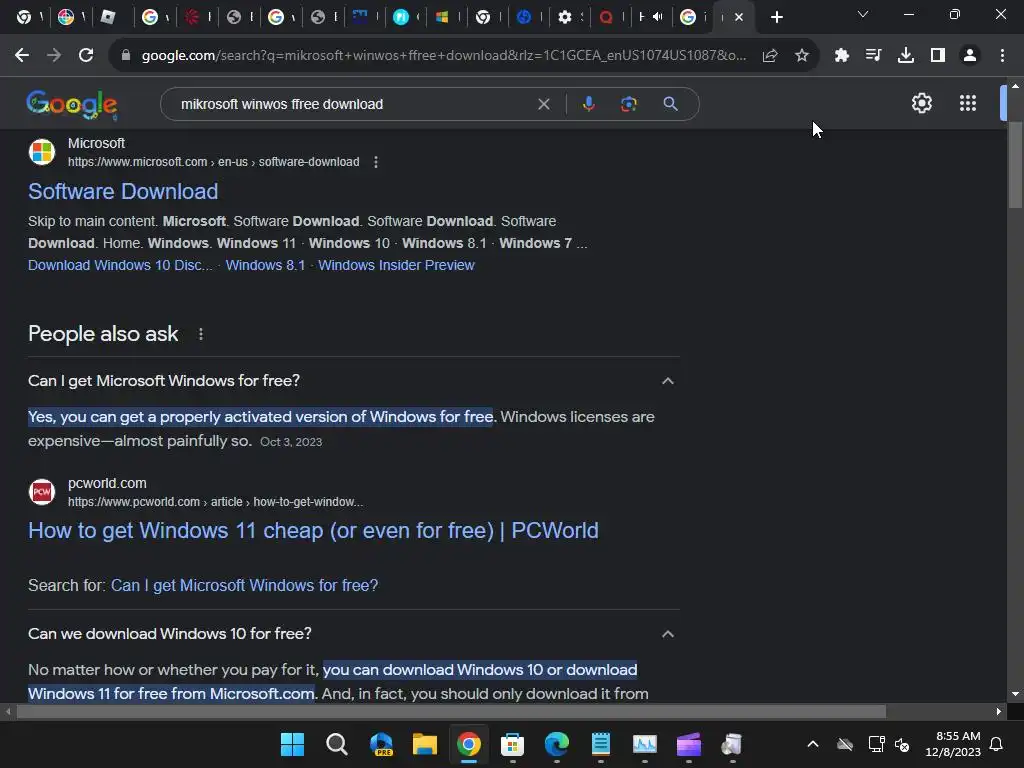The height and width of the screenshot is (768, 1024).
Task: Switch to the settings gear tab
Action: (x=565, y=17)
